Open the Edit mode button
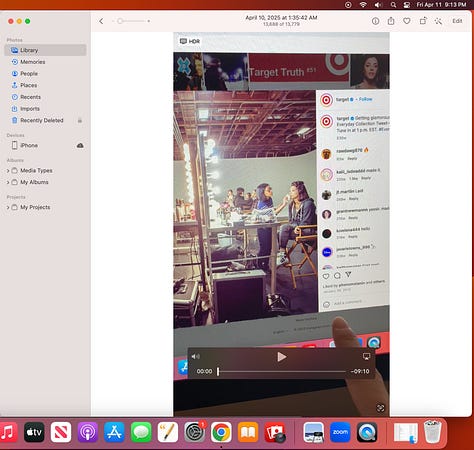474x450 pixels. (x=457, y=21)
